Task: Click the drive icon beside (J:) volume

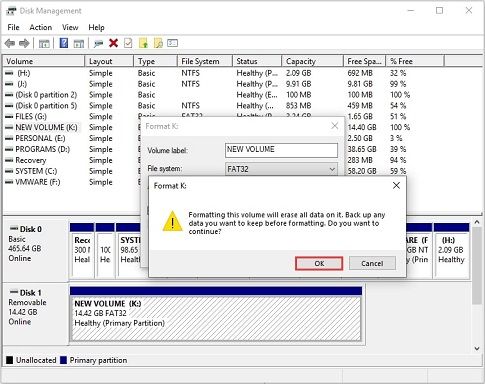Action: 9,84
